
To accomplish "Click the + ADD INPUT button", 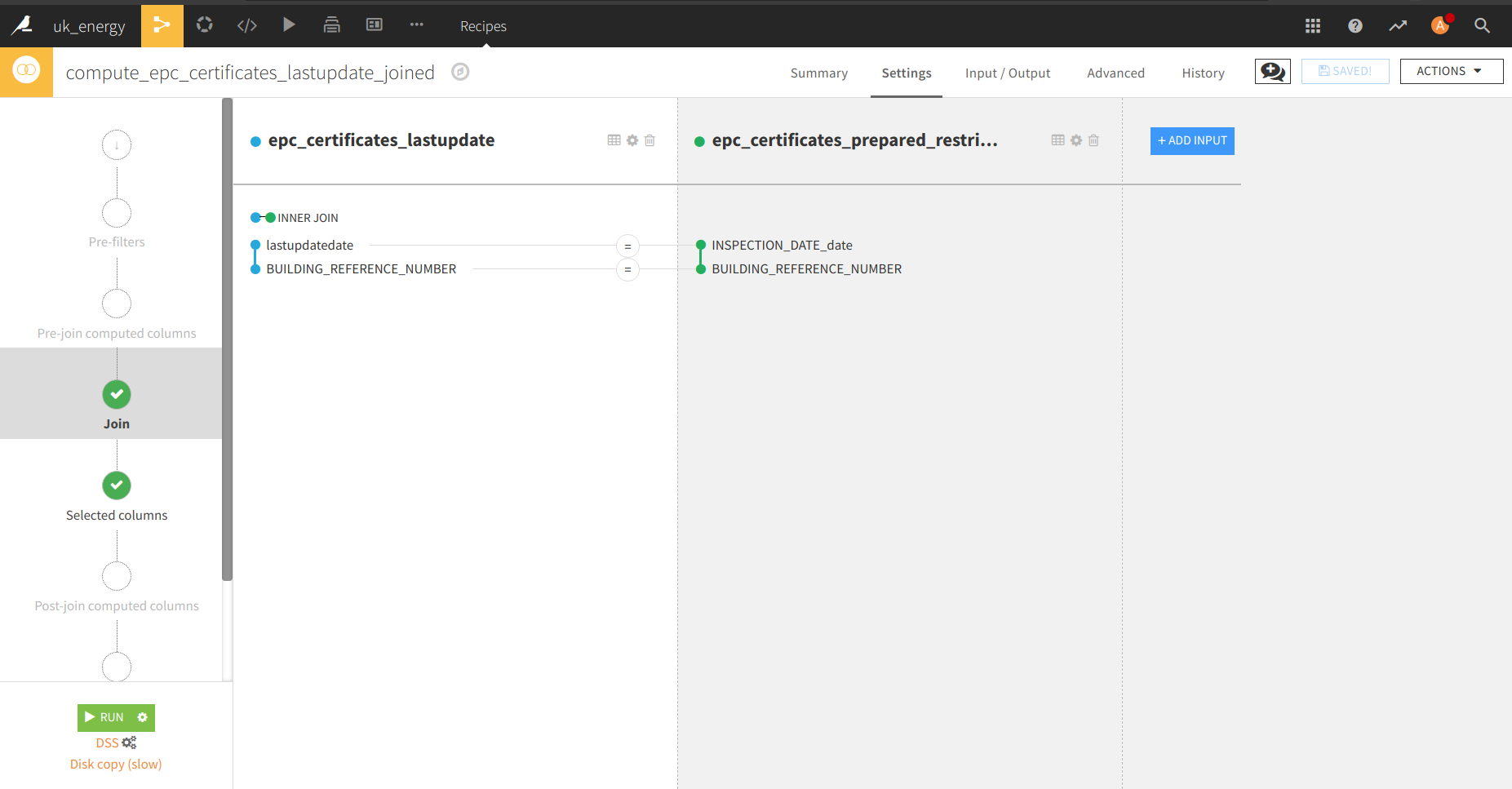I will pyautogui.click(x=1191, y=140).
